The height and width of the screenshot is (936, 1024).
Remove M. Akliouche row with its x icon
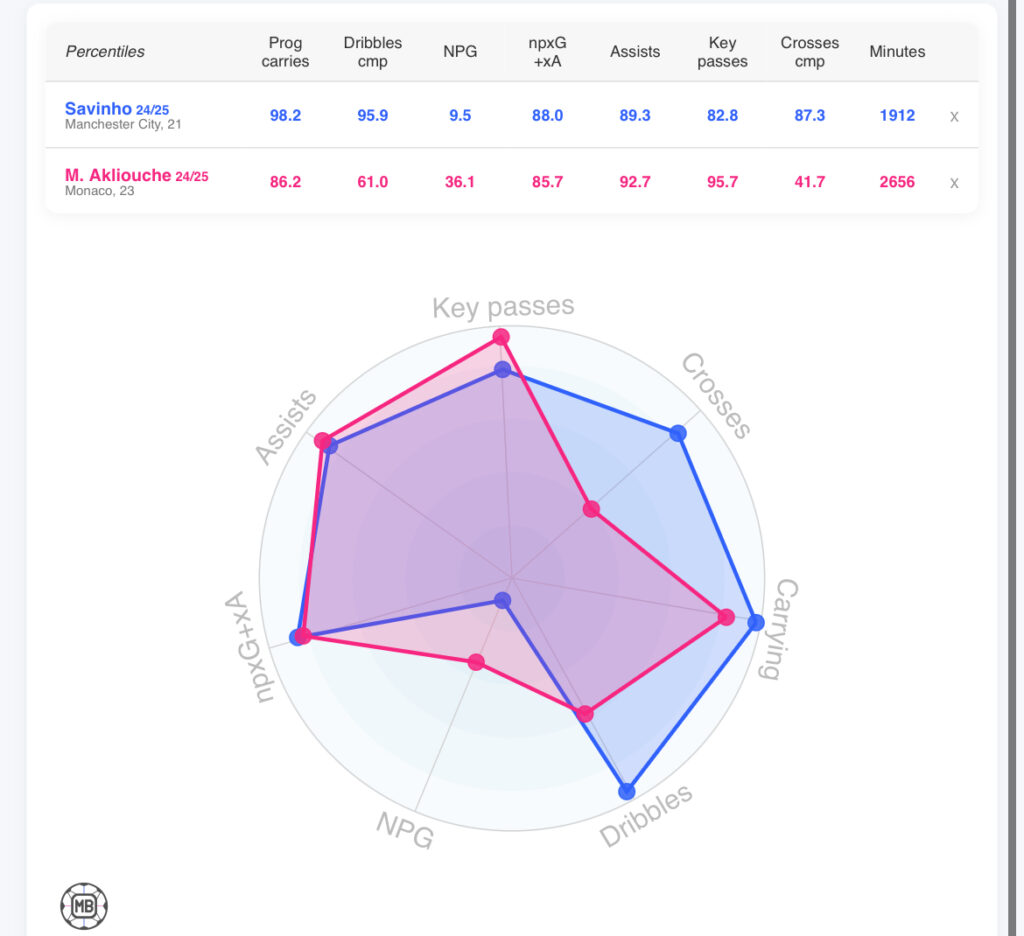(x=954, y=182)
